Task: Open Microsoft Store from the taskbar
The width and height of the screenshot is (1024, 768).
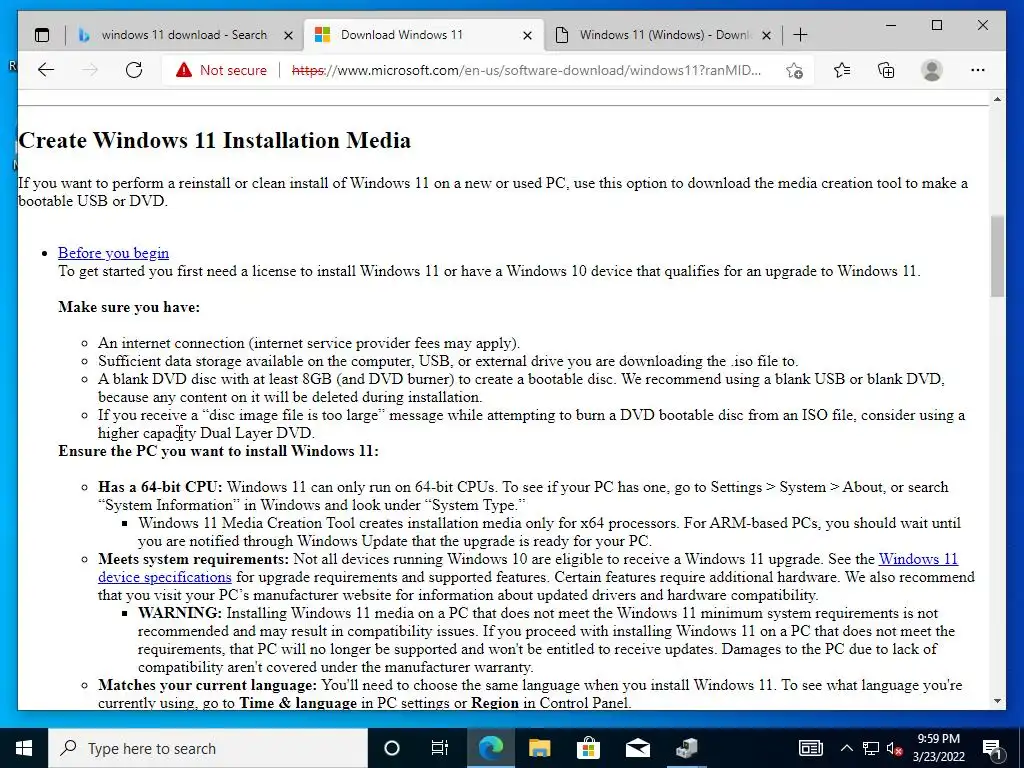Action: pos(588,748)
